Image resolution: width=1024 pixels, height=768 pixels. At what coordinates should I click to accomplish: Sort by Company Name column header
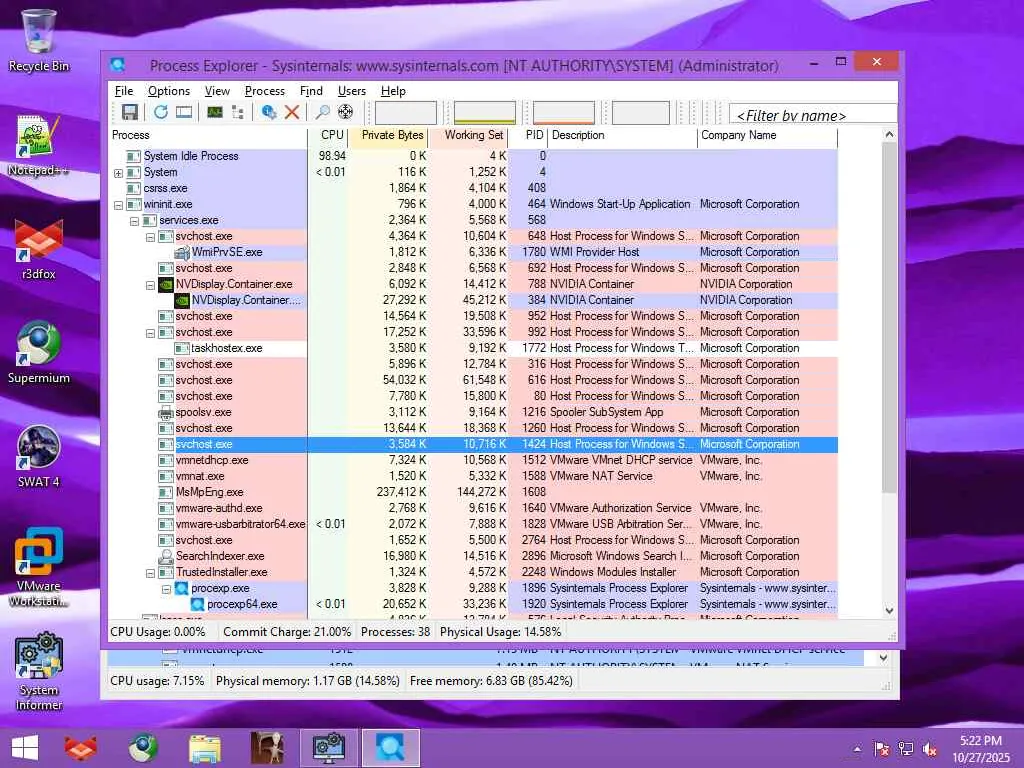[x=767, y=135]
